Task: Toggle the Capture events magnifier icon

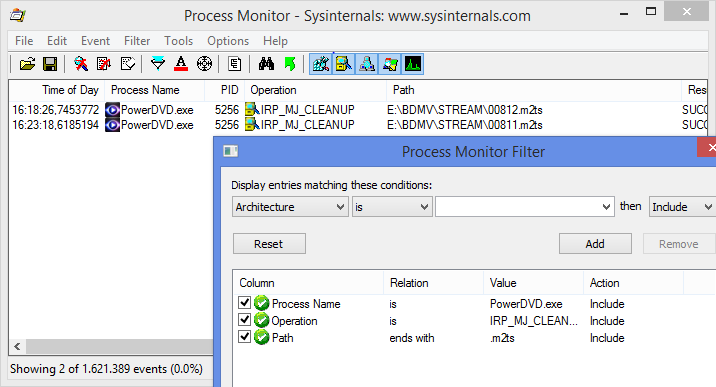Action: tap(81, 64)
